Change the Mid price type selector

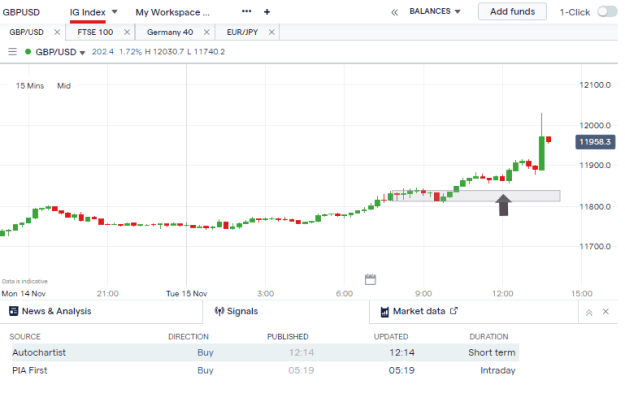[64, 86]
